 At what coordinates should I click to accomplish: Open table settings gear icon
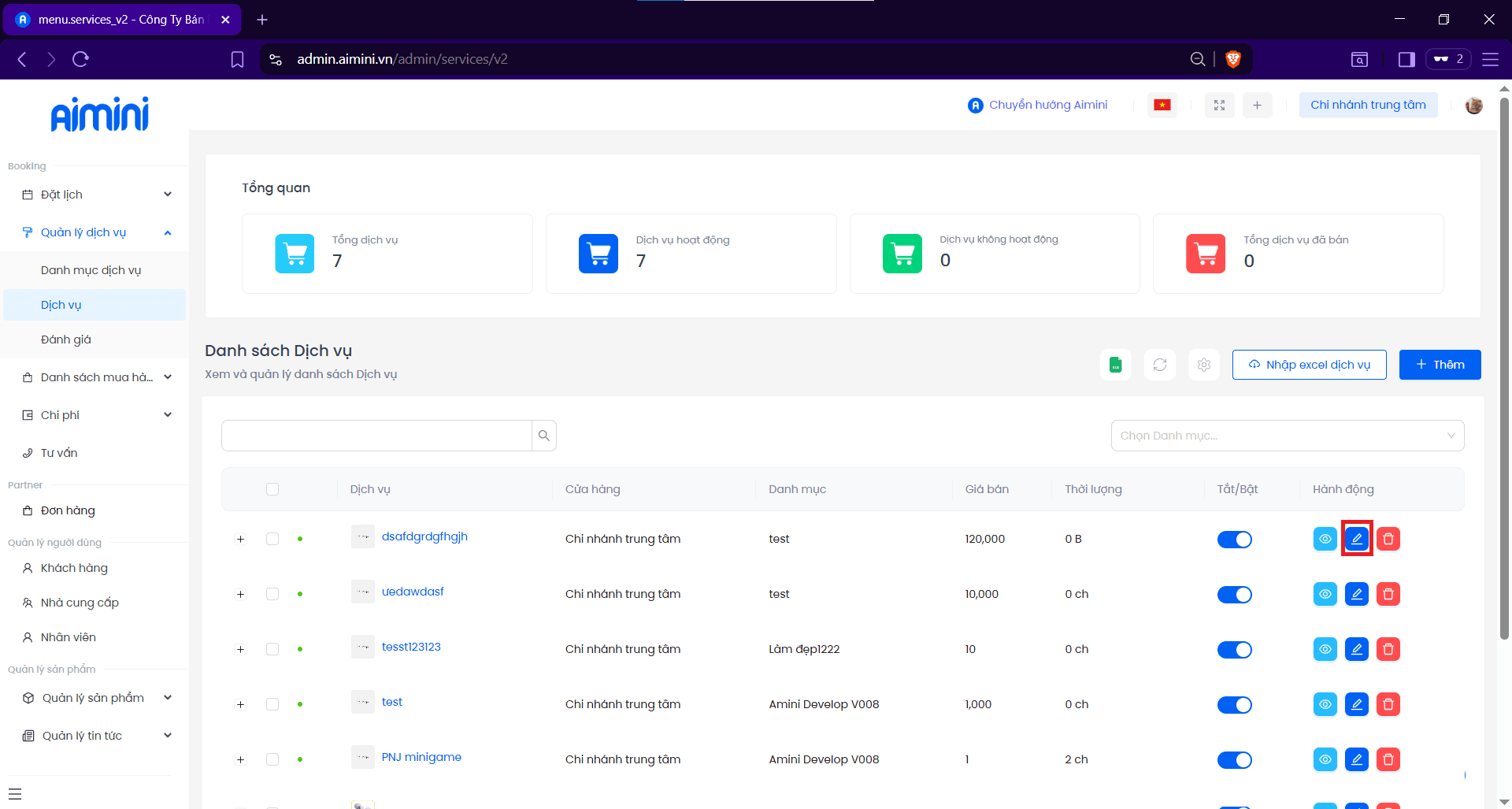point(1203,365)
